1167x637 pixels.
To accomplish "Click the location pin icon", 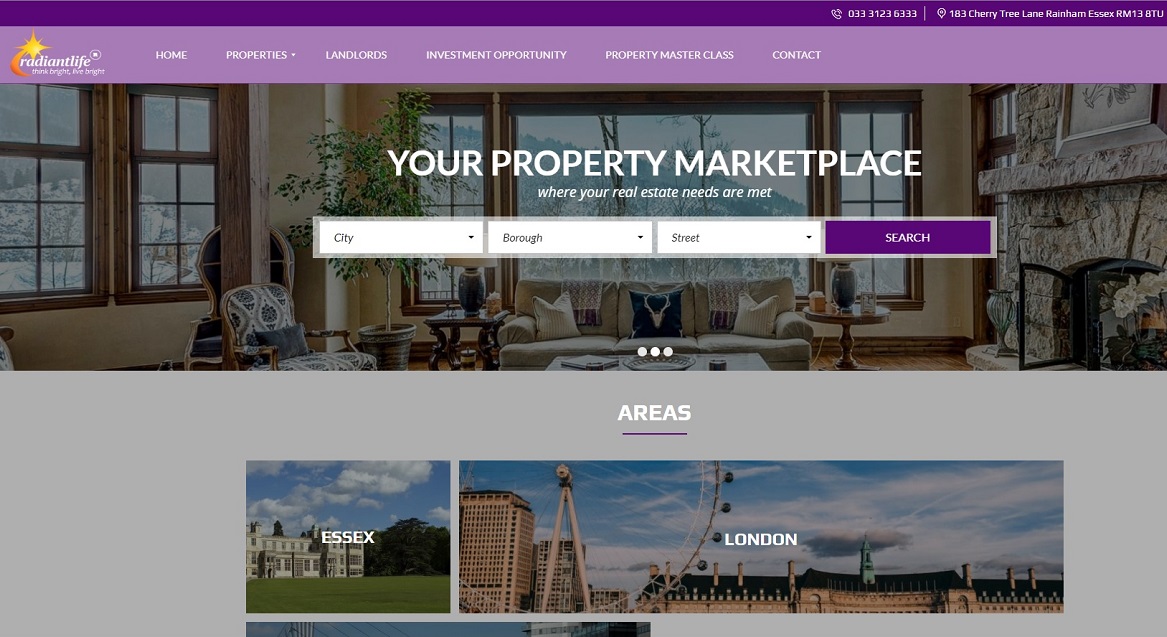I will tap(941, 13).
